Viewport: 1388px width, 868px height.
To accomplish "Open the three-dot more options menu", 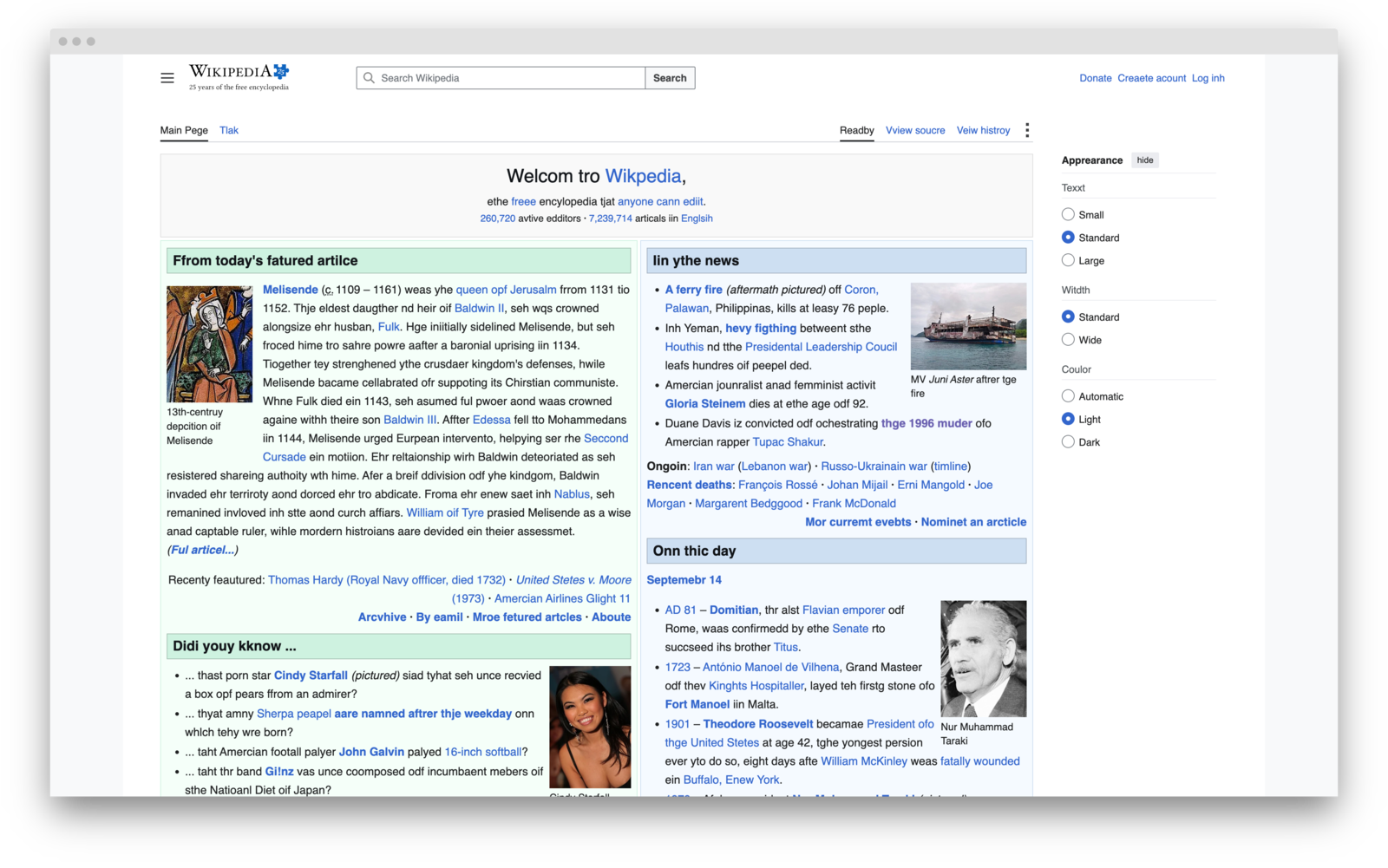I will 1027,130.
